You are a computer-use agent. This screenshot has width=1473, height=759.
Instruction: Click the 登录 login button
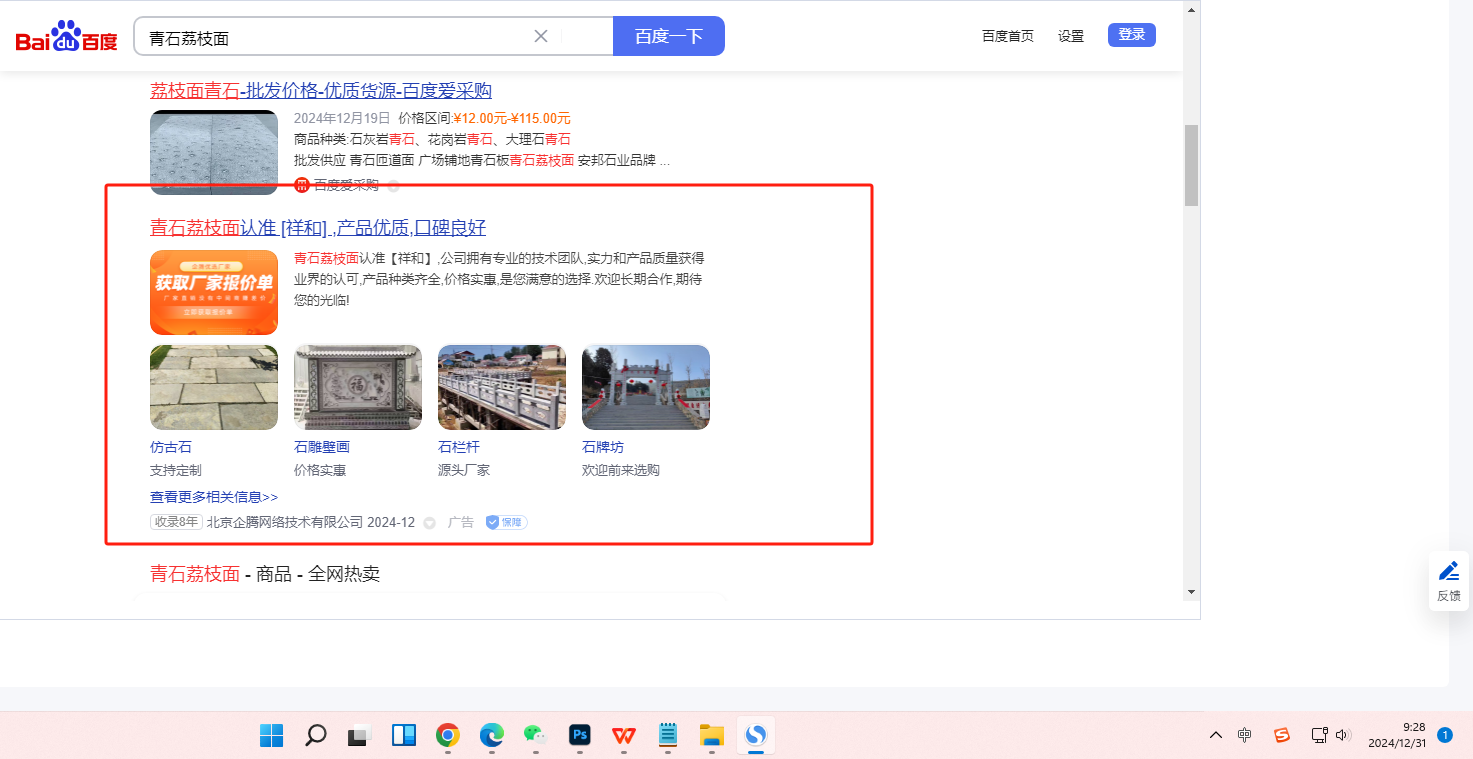(1131, 35)
